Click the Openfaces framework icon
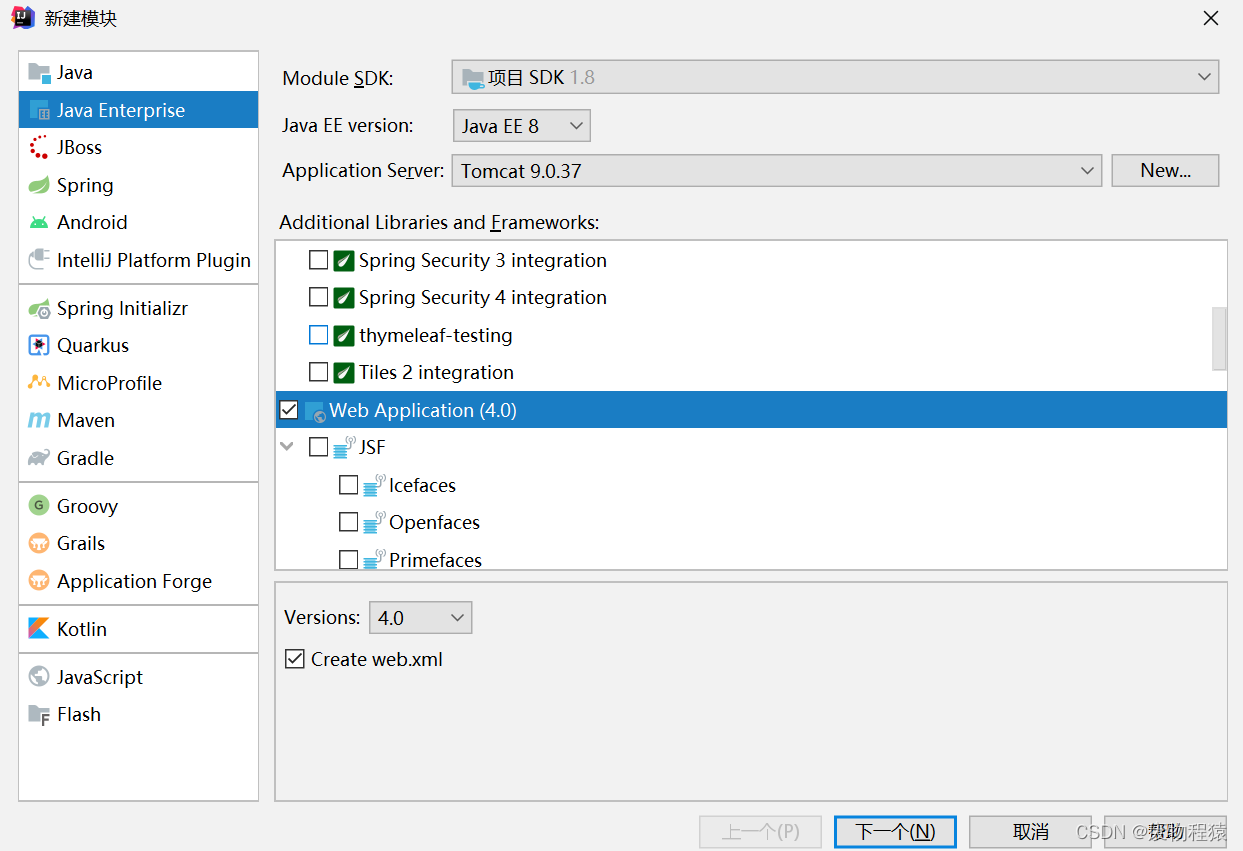1243x851 pixels. (x=374, y=522)
